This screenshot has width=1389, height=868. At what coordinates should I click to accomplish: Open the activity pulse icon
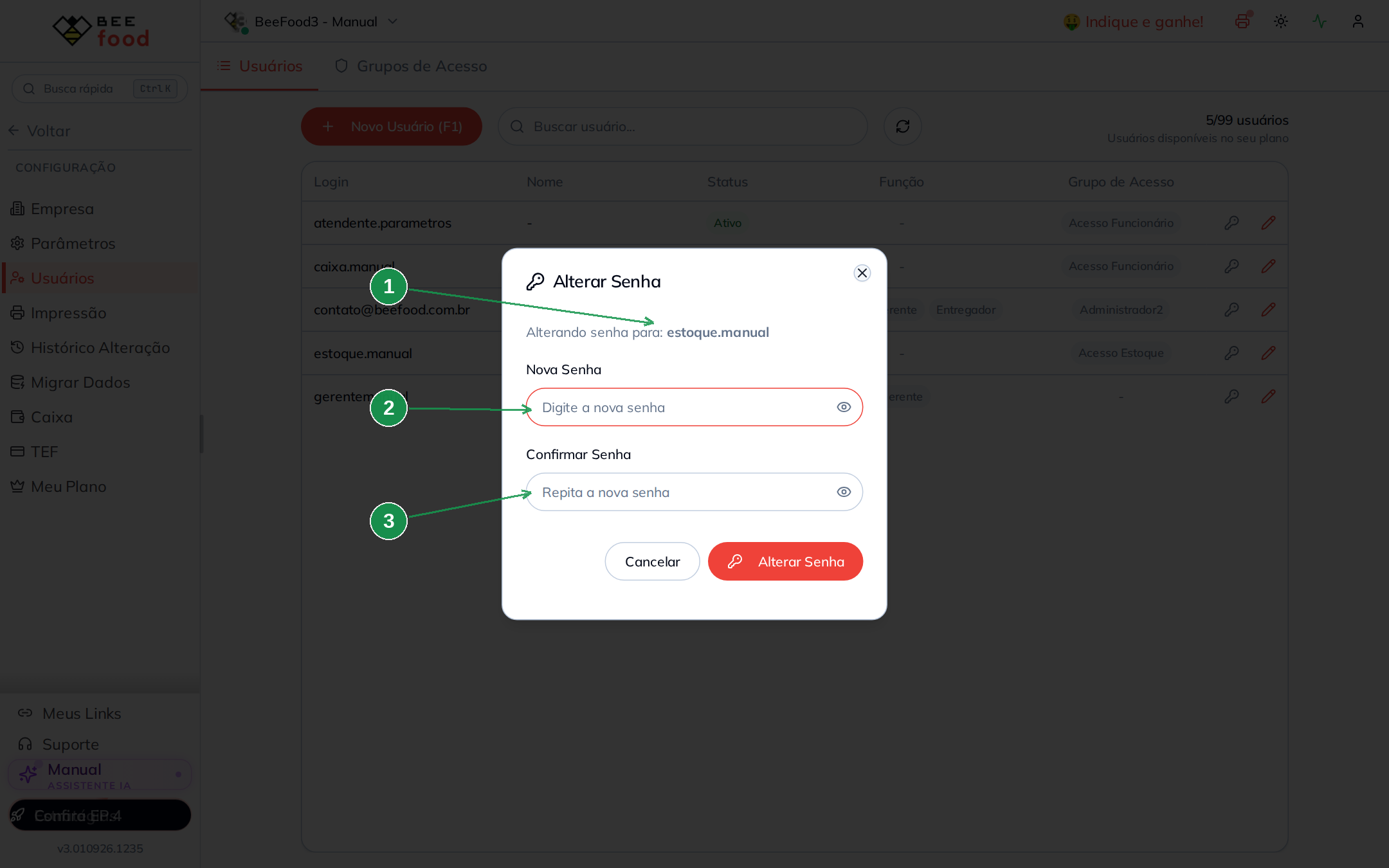[1320, 21]
